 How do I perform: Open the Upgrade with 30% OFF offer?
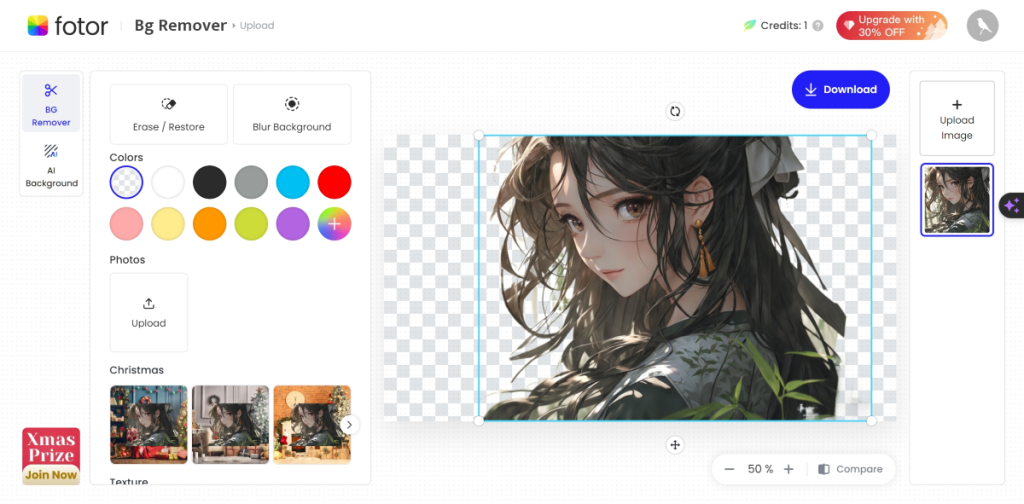pos(891,25)
